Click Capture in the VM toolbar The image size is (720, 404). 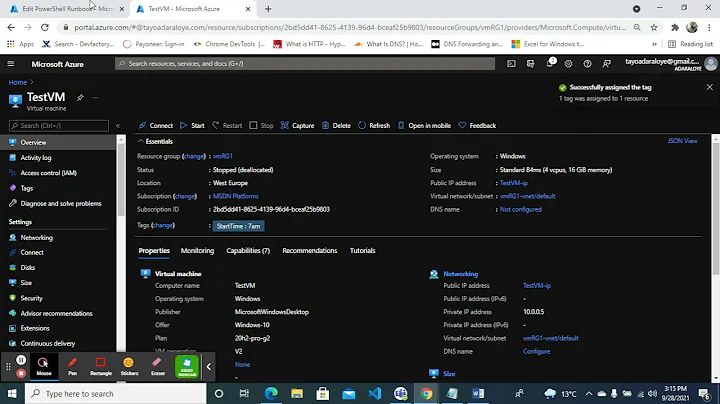(298, 125)
